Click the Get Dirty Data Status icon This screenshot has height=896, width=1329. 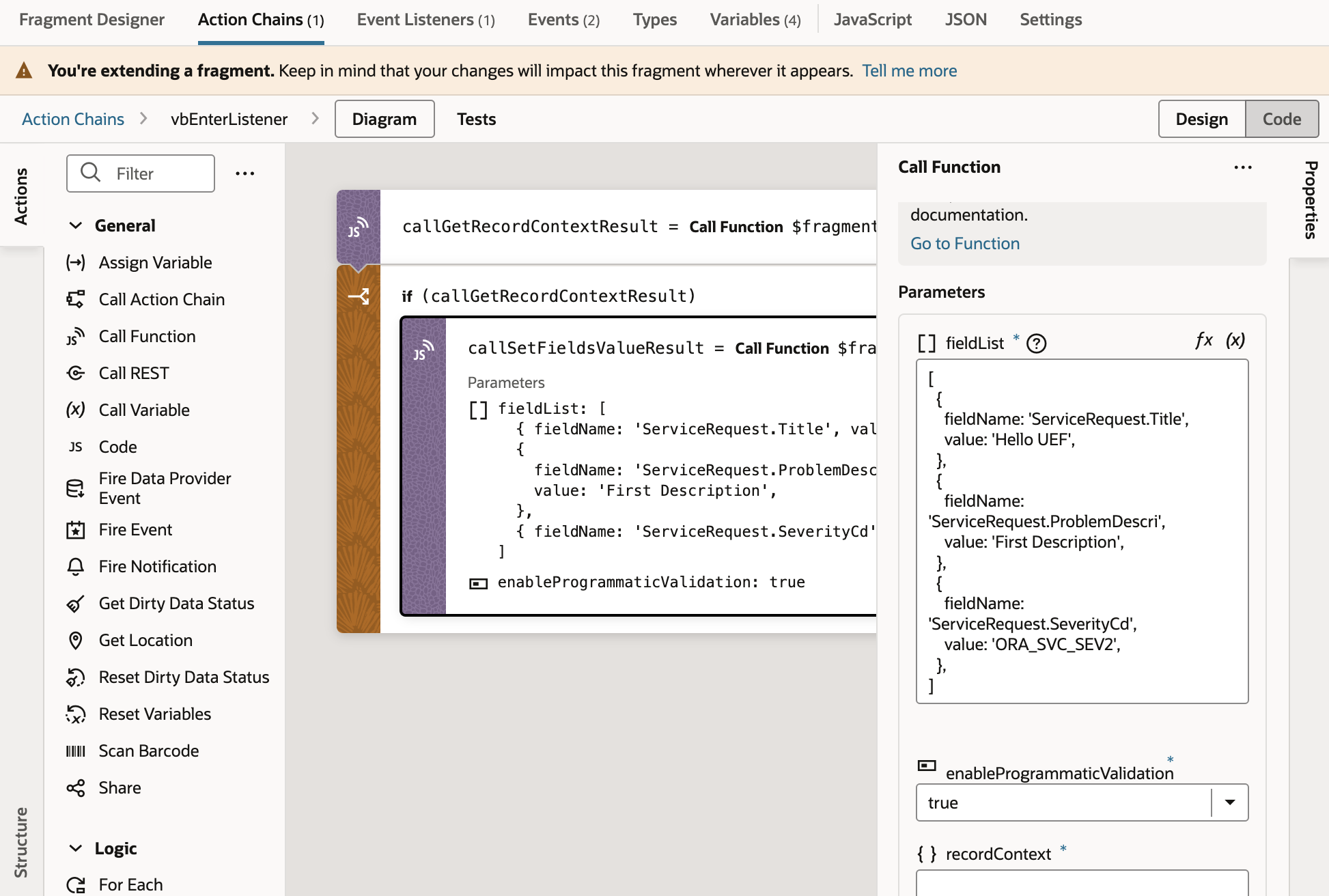[76, 603]
